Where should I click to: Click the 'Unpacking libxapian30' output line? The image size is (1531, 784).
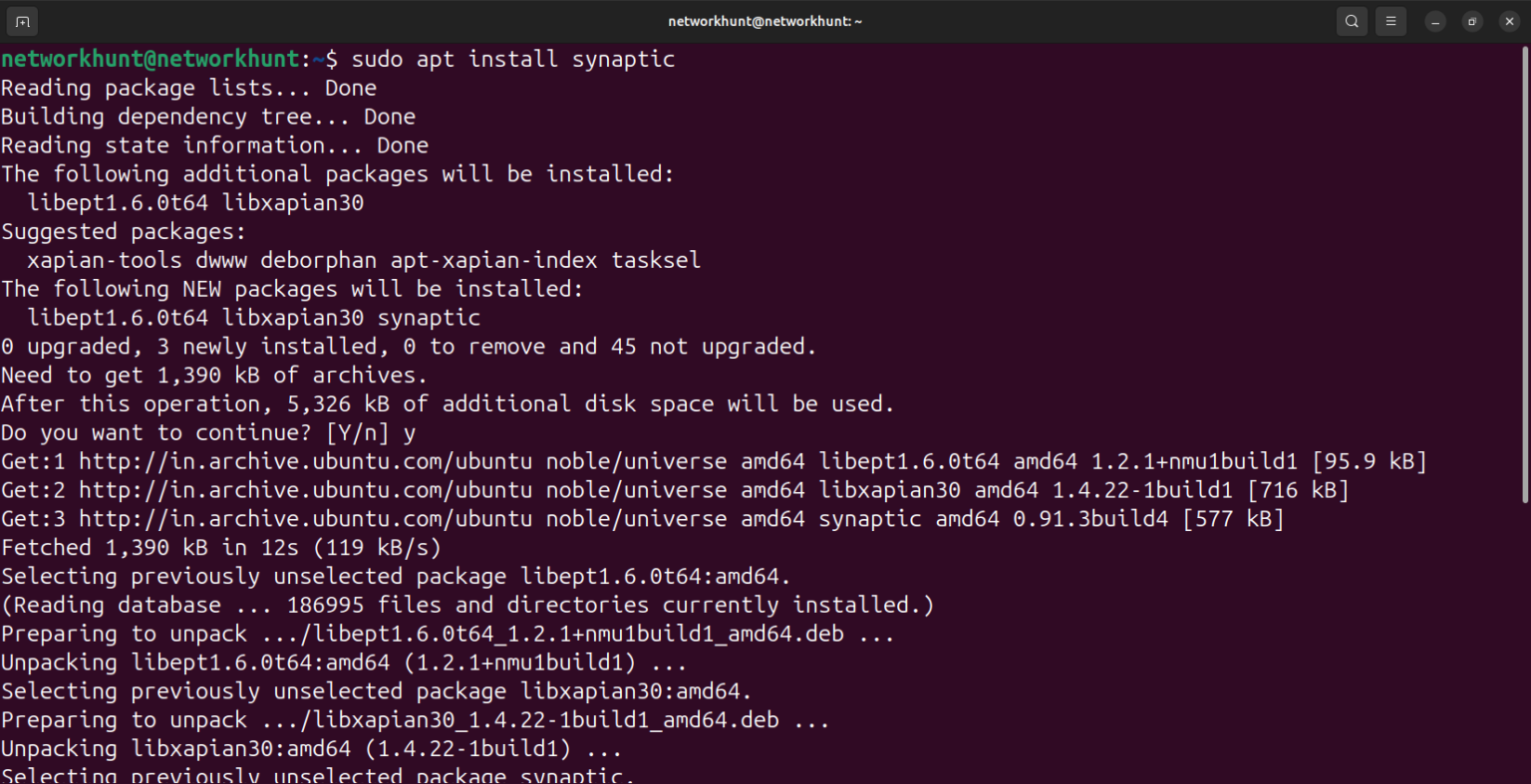(309, 748)
